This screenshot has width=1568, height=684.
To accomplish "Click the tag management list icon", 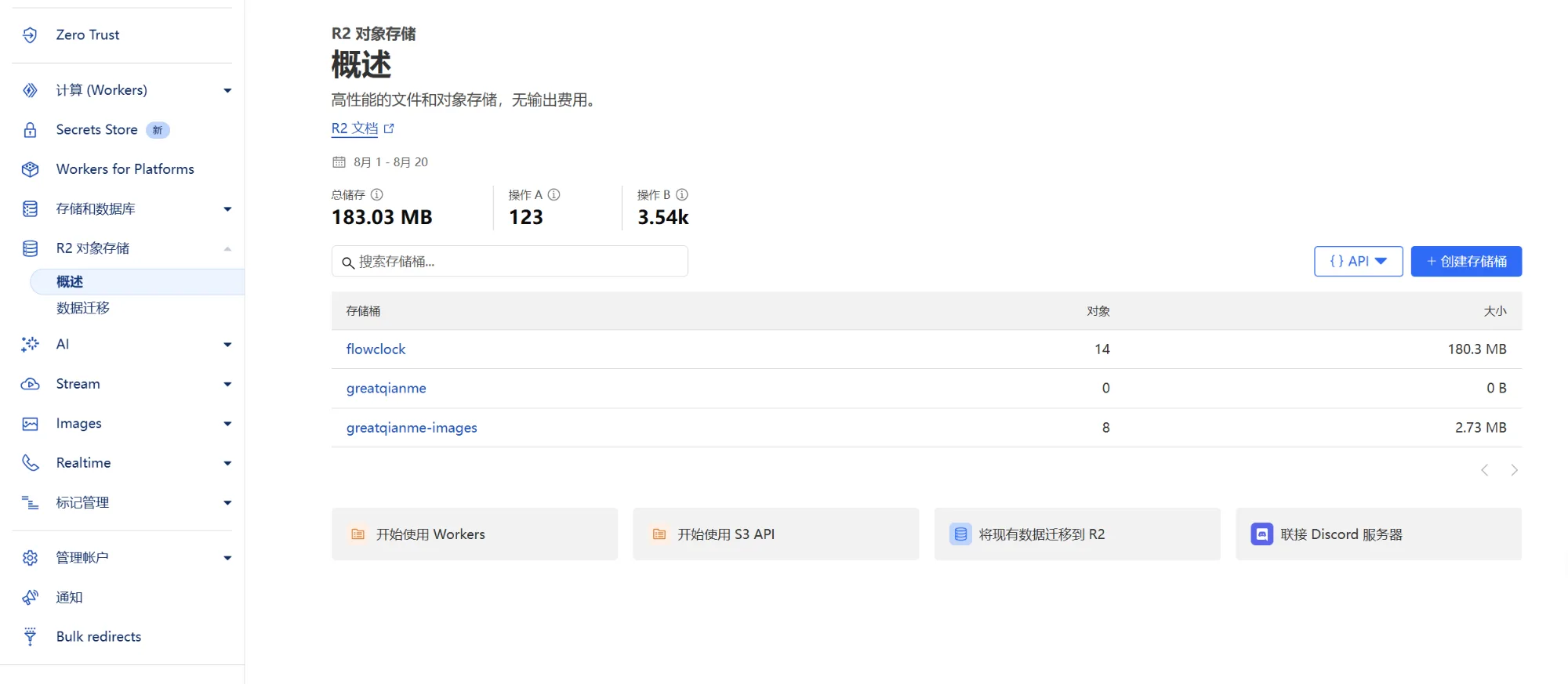I will coord(30,503).
